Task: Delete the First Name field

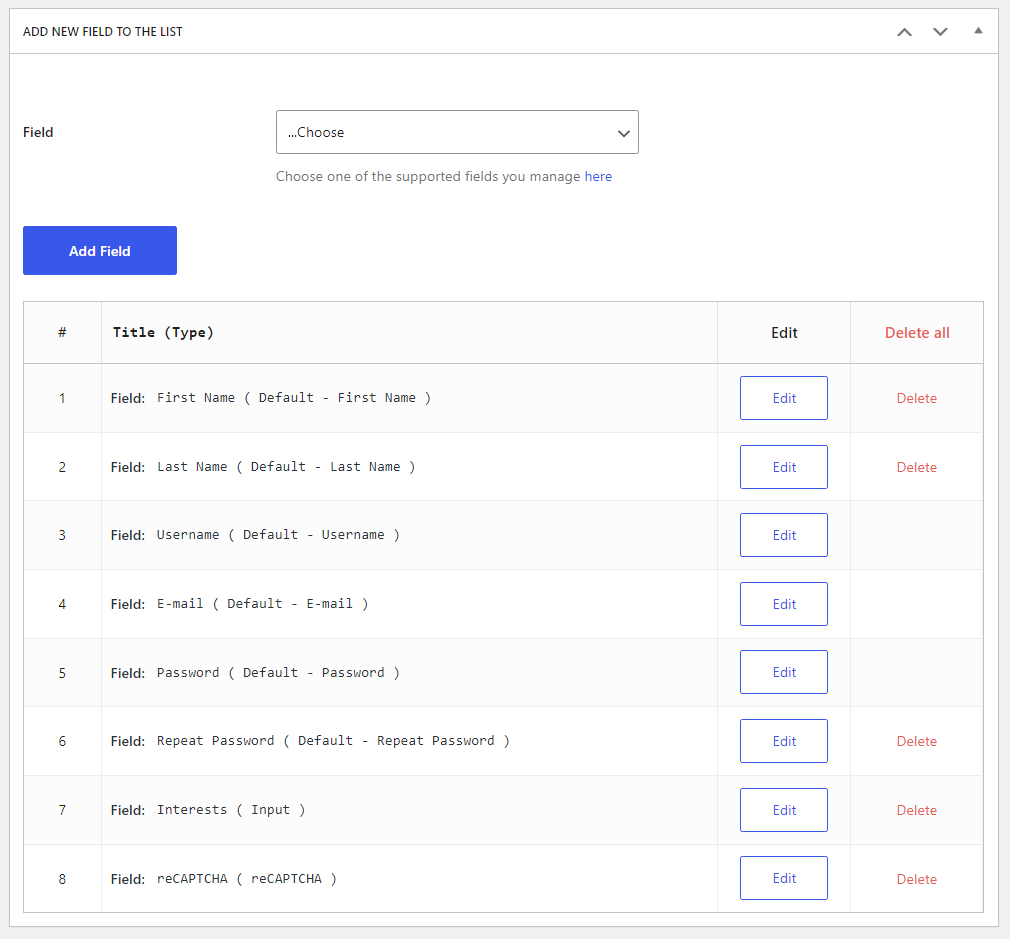Action: [x=917, y=398]
